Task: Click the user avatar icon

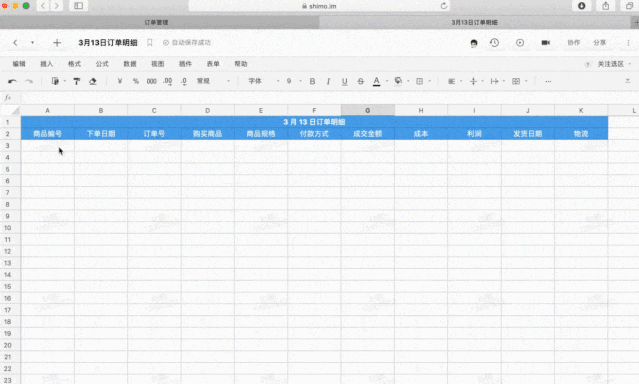Action: (474, 43)
